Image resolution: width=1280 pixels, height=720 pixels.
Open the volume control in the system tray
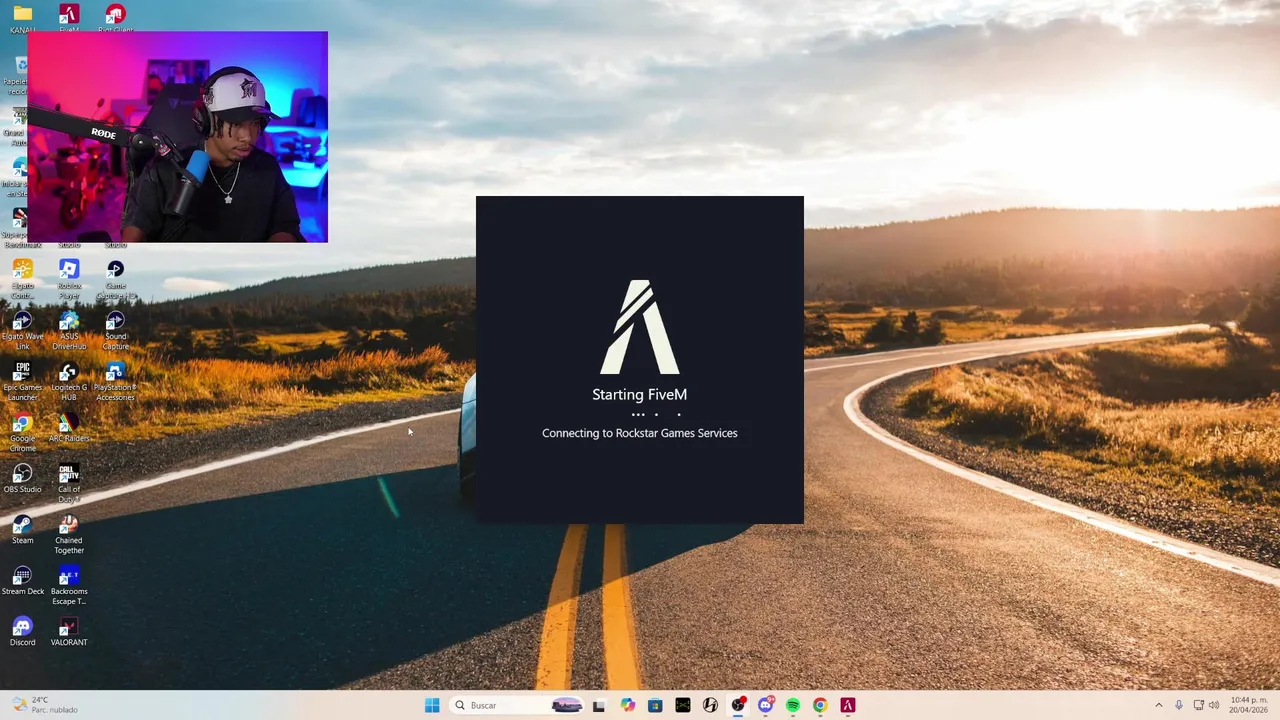1214,705
